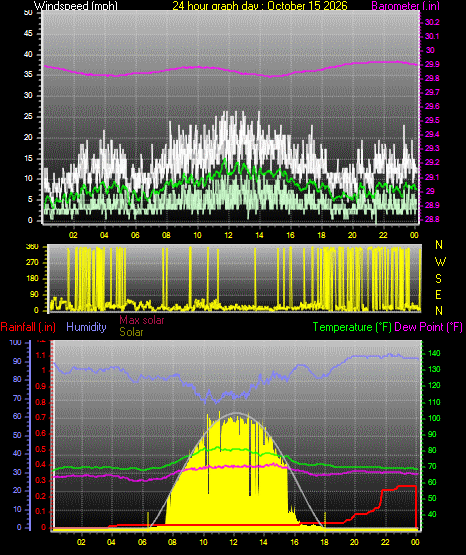Click the "0.4" rainfall scale value
The image size is (466, 555).
(41, 464)
